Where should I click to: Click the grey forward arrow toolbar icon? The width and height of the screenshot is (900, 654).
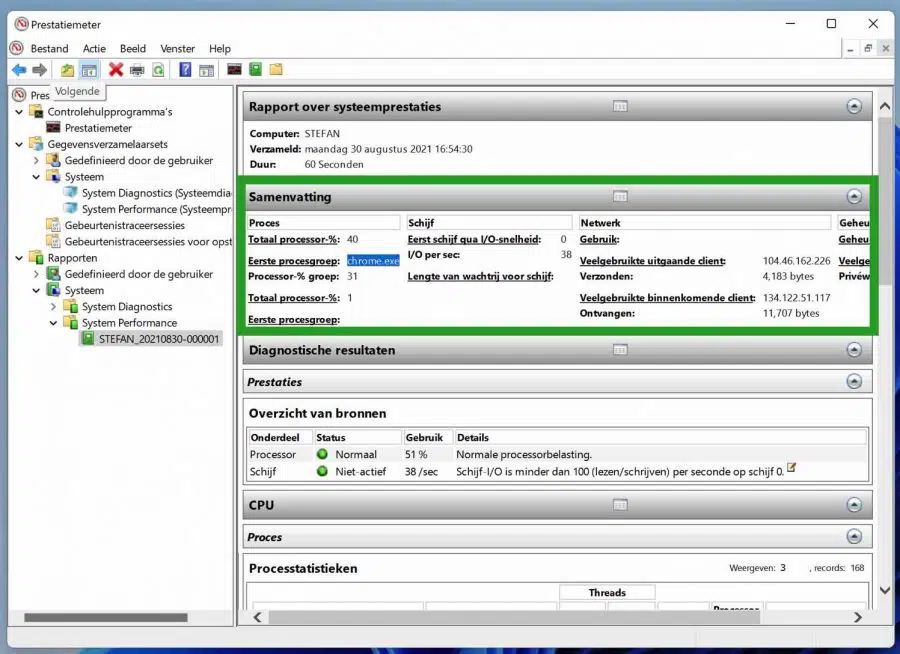pos(40,70)
